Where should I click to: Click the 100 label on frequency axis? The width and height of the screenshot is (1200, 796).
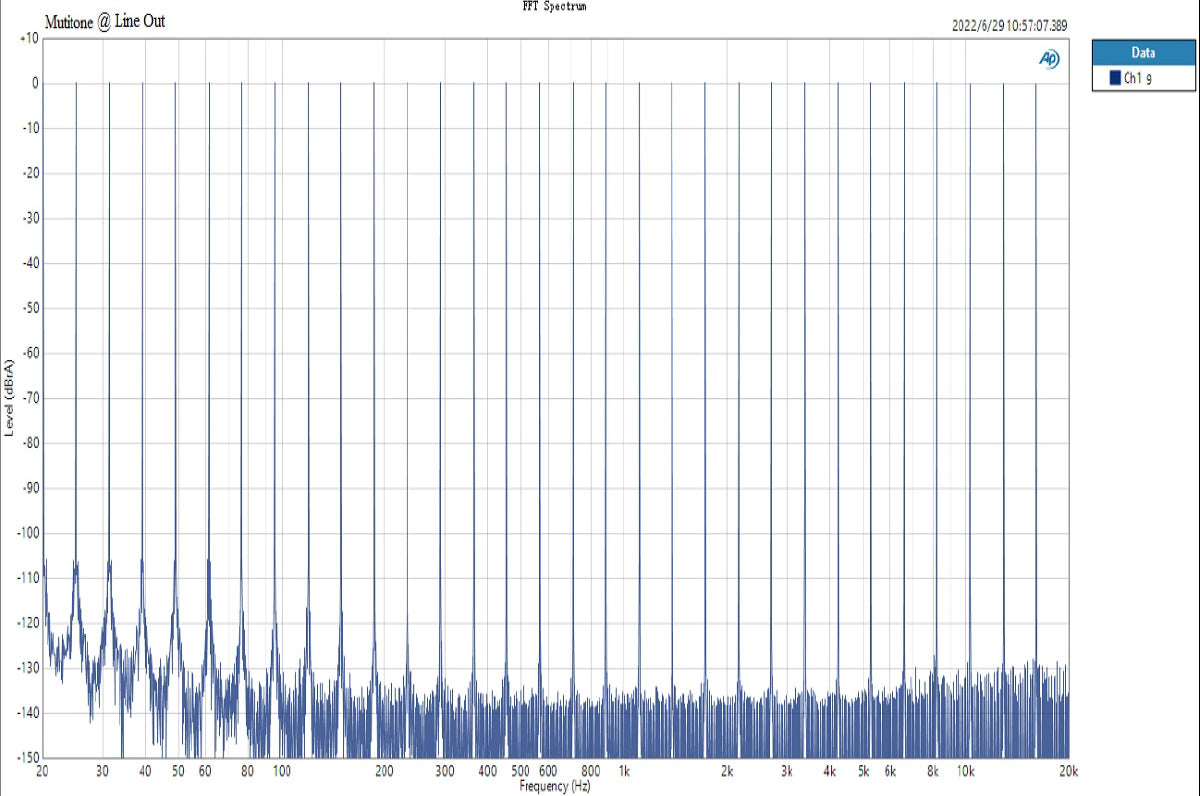pyautogui.click(x=281, y=771)
